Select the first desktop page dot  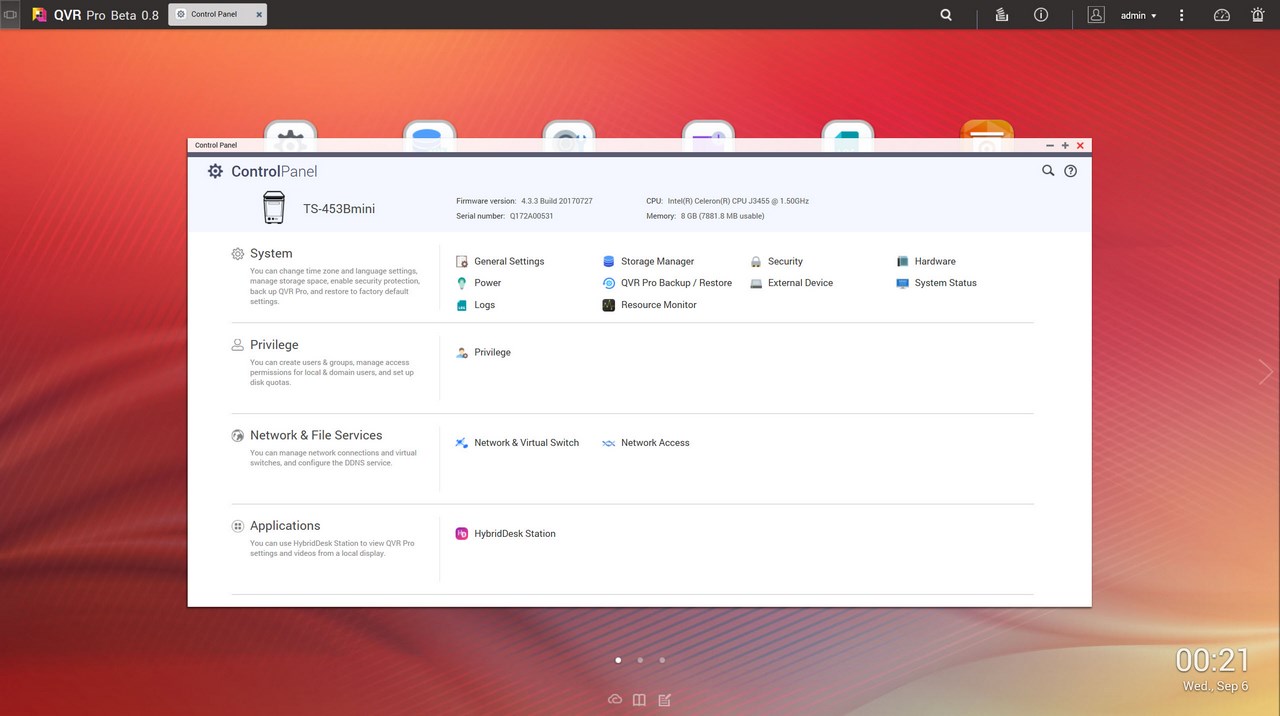618,660
